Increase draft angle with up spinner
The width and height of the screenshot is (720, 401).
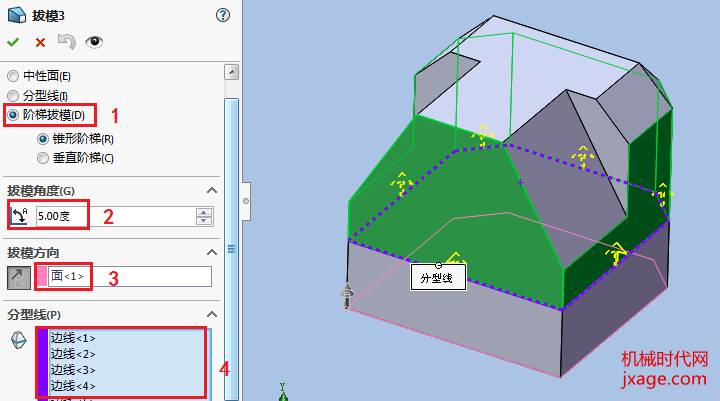click(x=204, y=212)
